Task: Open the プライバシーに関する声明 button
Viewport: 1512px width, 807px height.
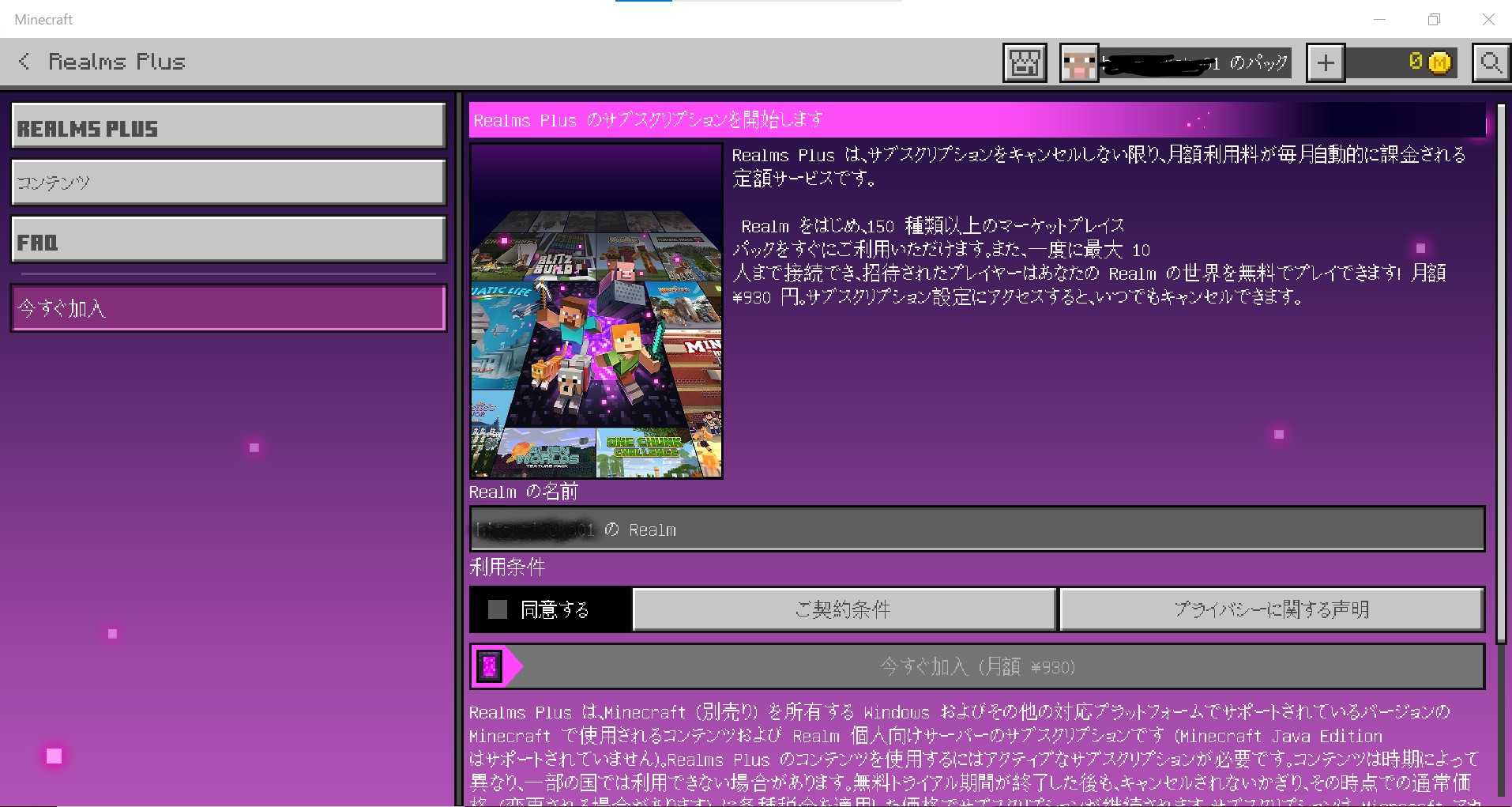Action: (x=1271, y=609)
